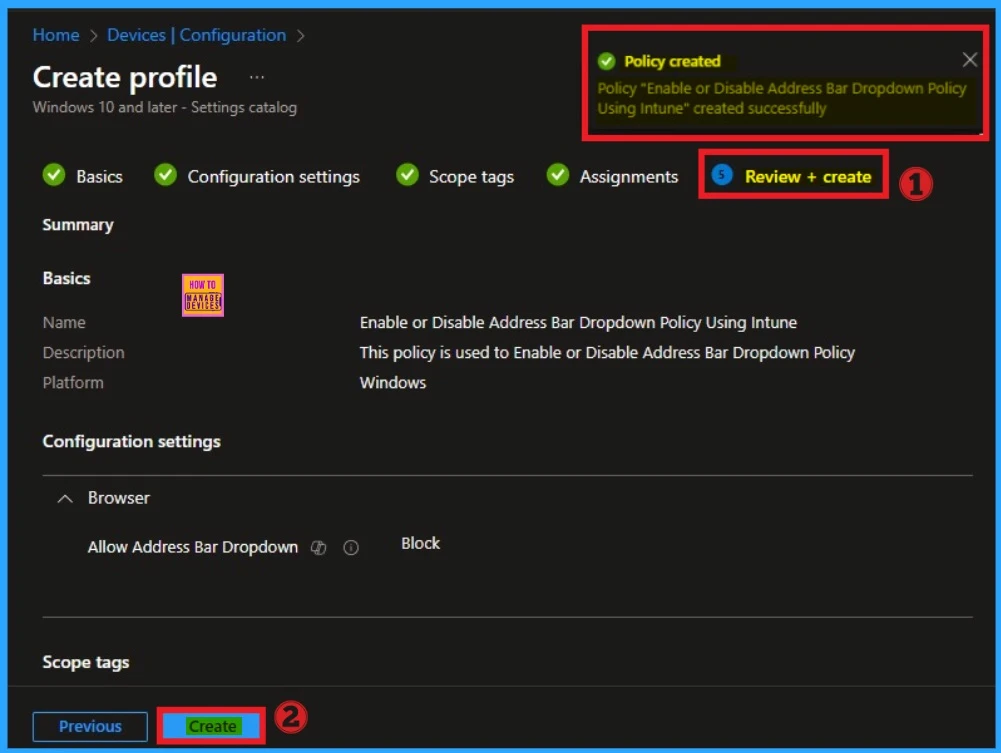
Task: Click the Description field label
Action: pos(84,352)
